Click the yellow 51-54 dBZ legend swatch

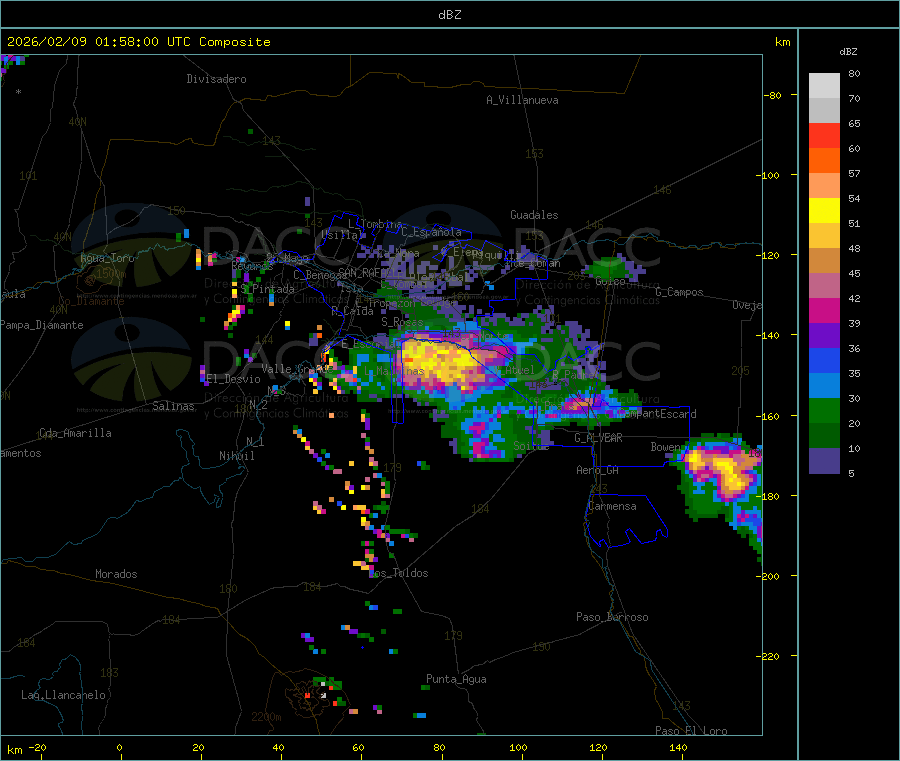(824, 211)
